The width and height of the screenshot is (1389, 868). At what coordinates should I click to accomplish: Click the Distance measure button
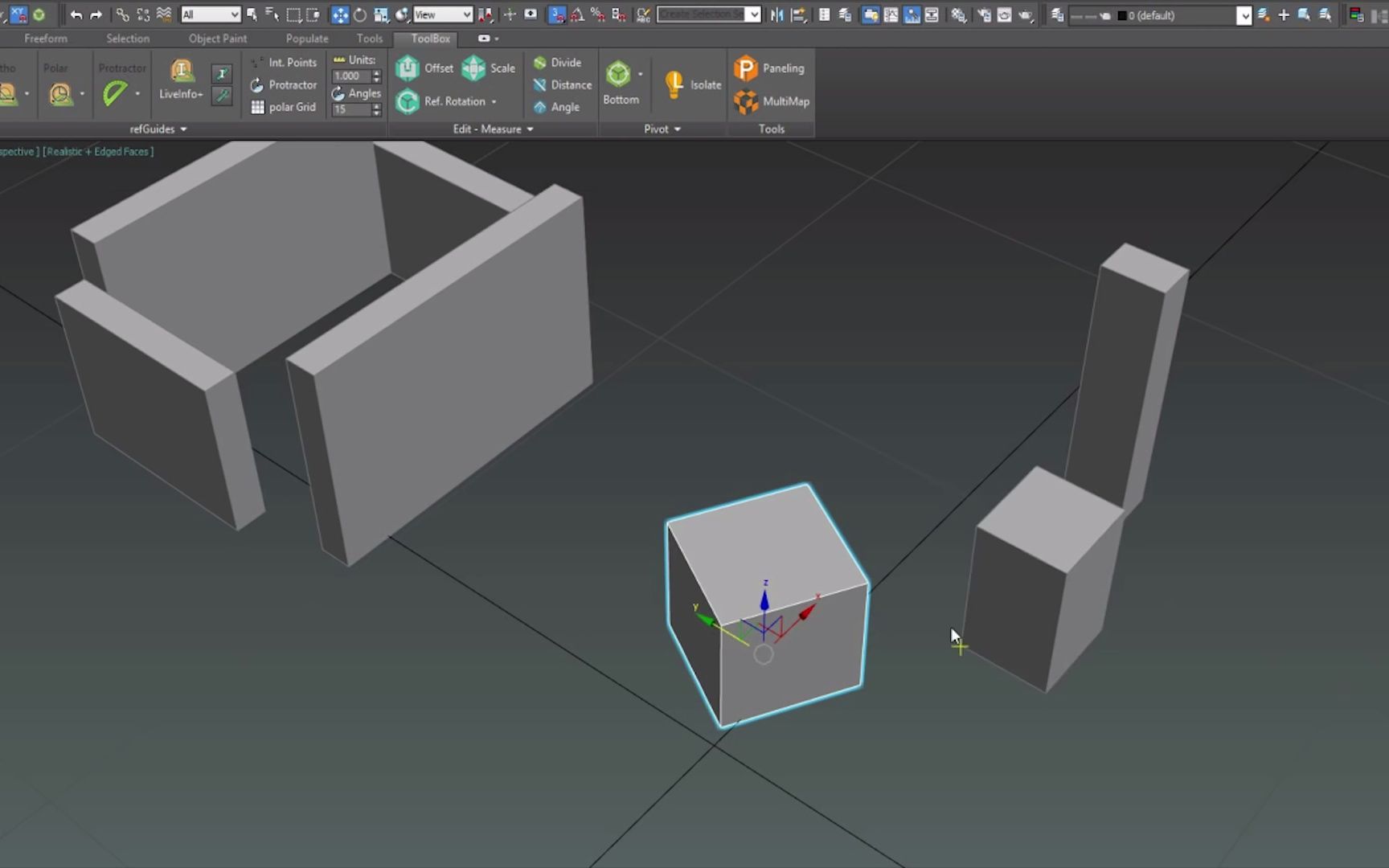click(561, 84)
